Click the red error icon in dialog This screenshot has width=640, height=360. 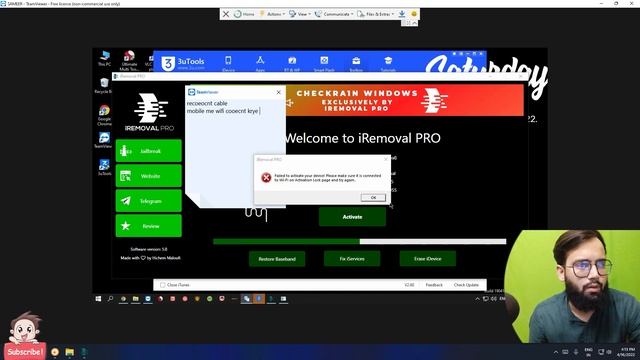(266, 178)
